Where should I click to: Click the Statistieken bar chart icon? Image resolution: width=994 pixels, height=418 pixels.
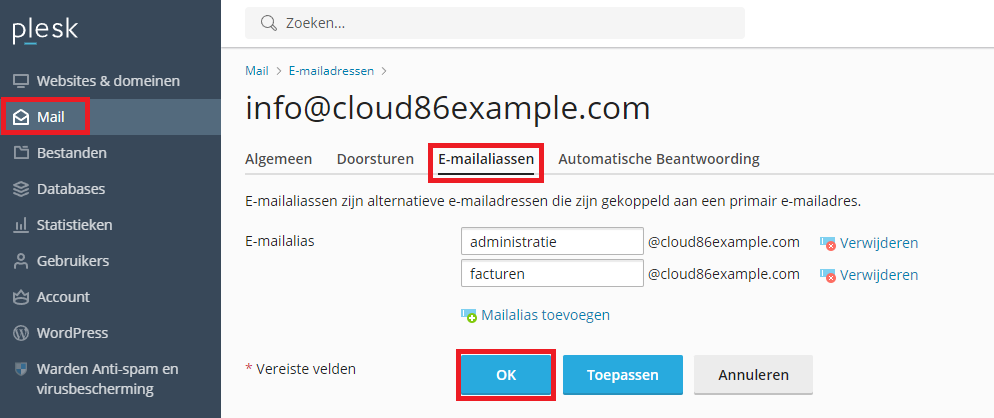21,225
